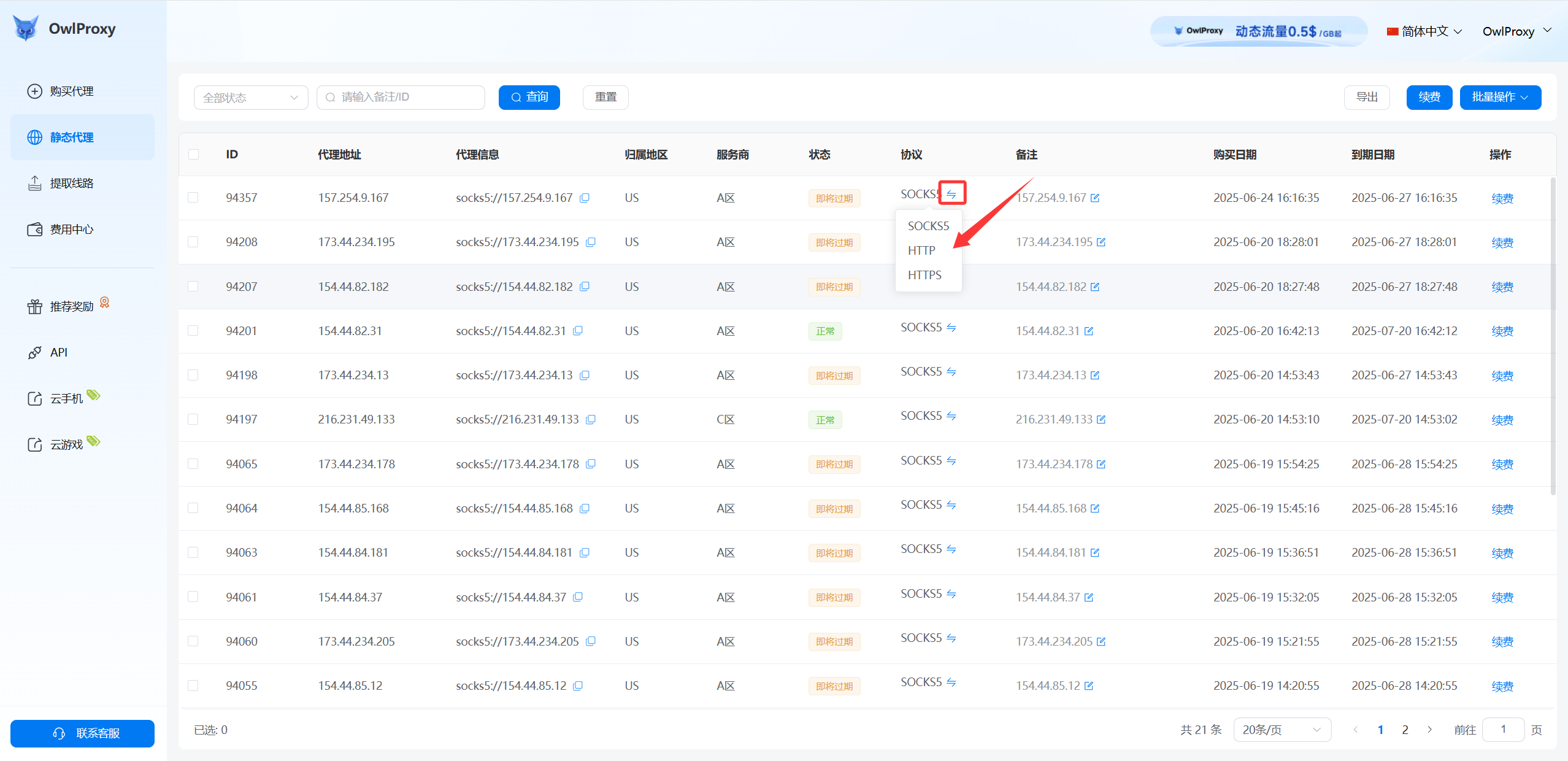Go to next page arrow
The height and width of the screenshot is (761, 1568).
(x=1430, y=730)
